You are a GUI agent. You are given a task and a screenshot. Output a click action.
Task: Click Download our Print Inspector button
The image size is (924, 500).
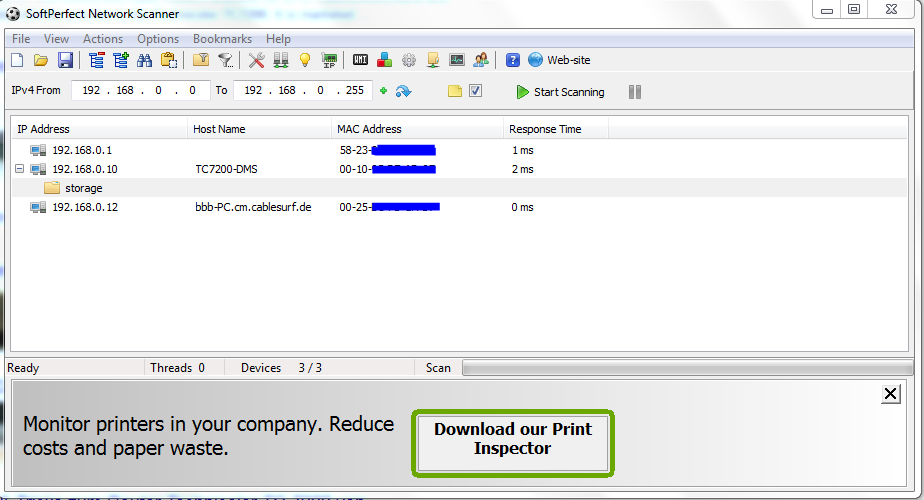tap(513, 443)
